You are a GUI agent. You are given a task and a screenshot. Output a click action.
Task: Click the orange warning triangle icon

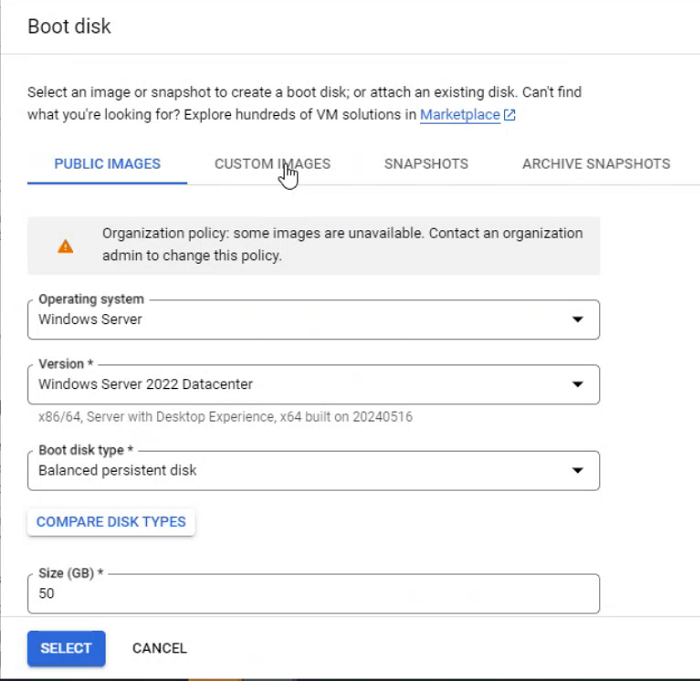tap(65, 246)
